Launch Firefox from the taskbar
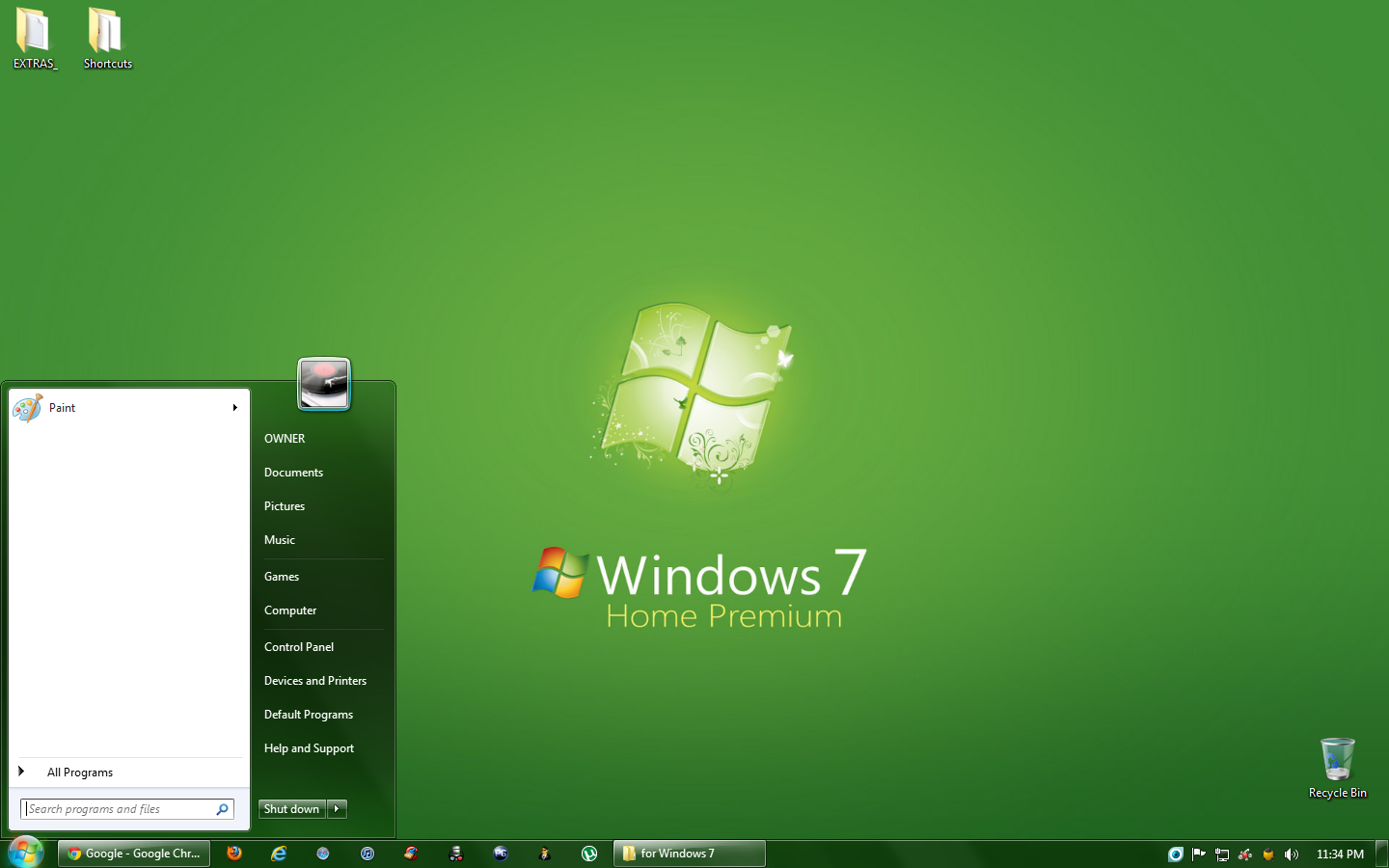 (x=233, y=854)
